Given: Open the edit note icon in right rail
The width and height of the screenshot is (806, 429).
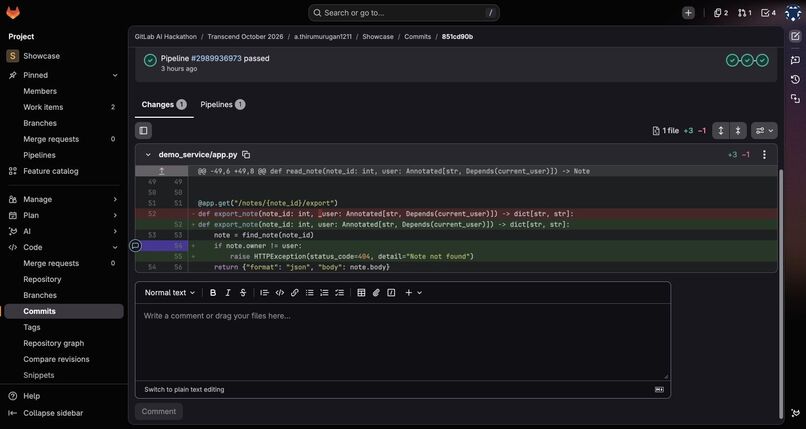Looking at the screenshot, I should tap(795, 36).
